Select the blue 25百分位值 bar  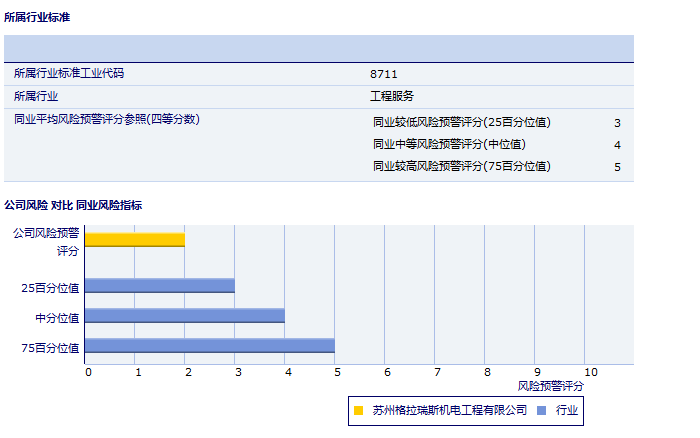(x=160, y=286)
